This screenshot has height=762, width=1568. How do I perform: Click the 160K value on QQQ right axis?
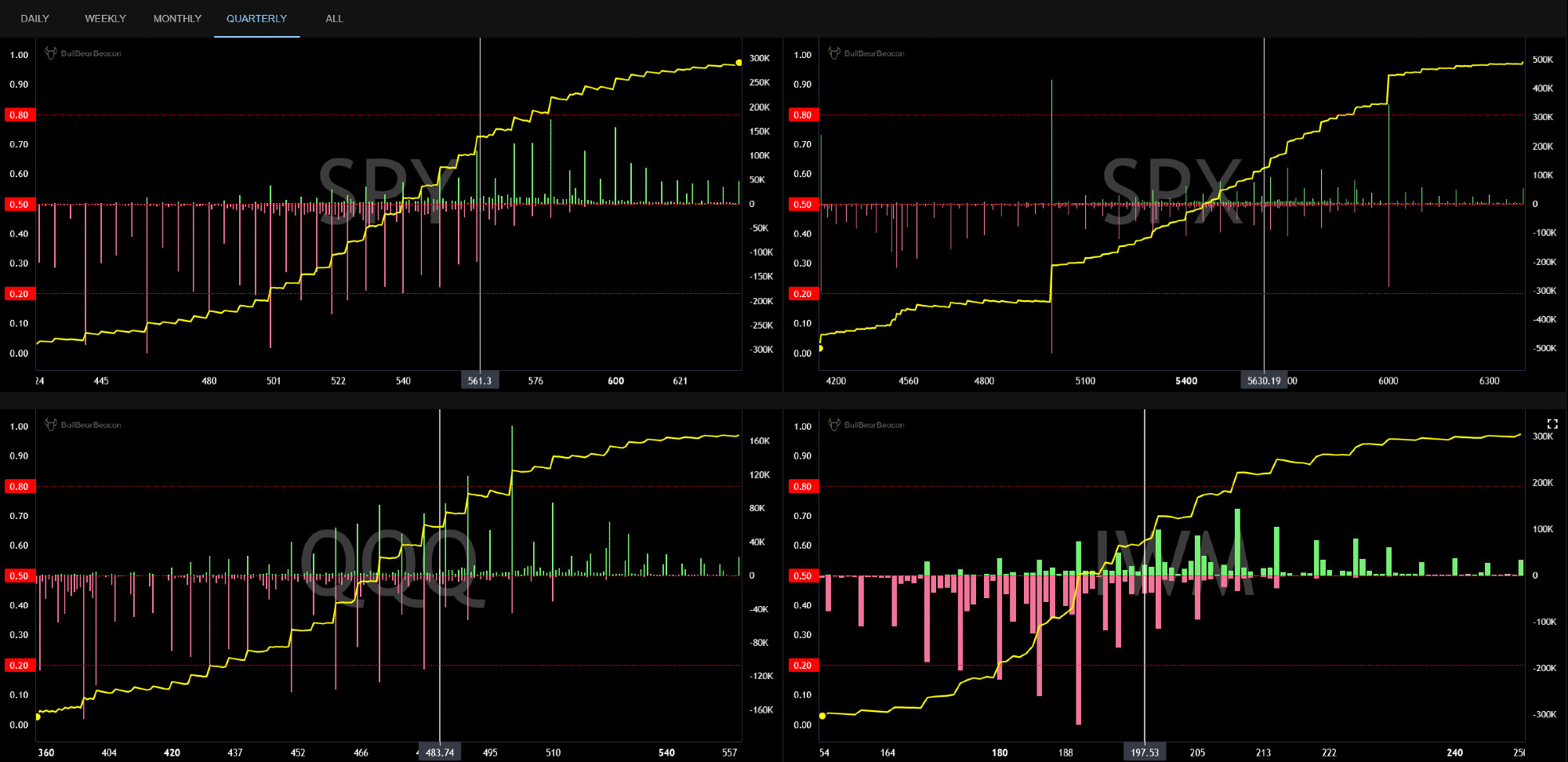[x=760, y=441]
